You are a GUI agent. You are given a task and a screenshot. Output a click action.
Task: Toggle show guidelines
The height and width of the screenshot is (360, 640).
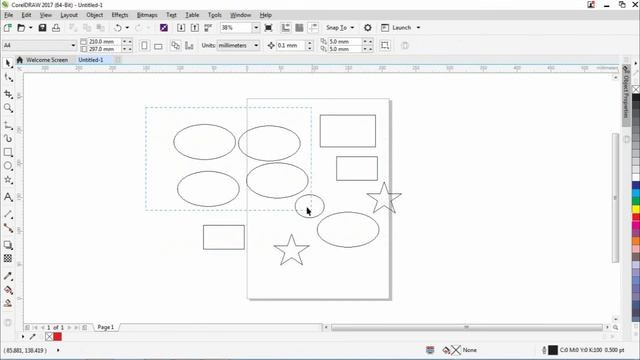click(x=313, y=28)
